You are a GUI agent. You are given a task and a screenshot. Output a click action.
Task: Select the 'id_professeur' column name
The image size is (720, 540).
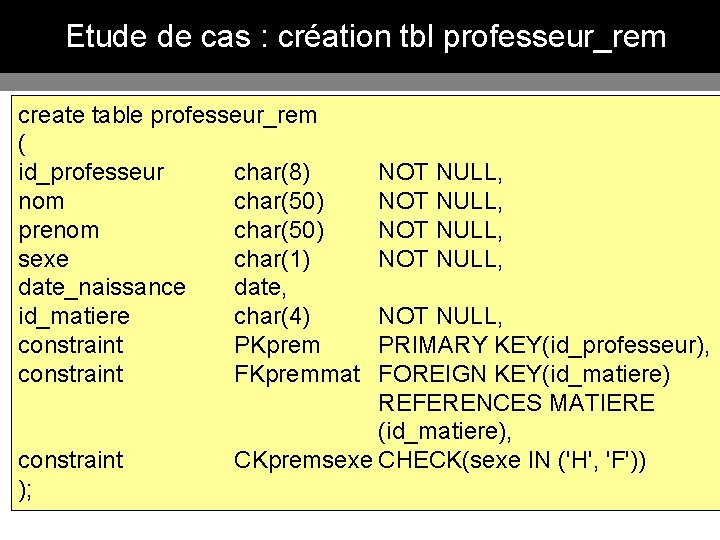[92, 172]
